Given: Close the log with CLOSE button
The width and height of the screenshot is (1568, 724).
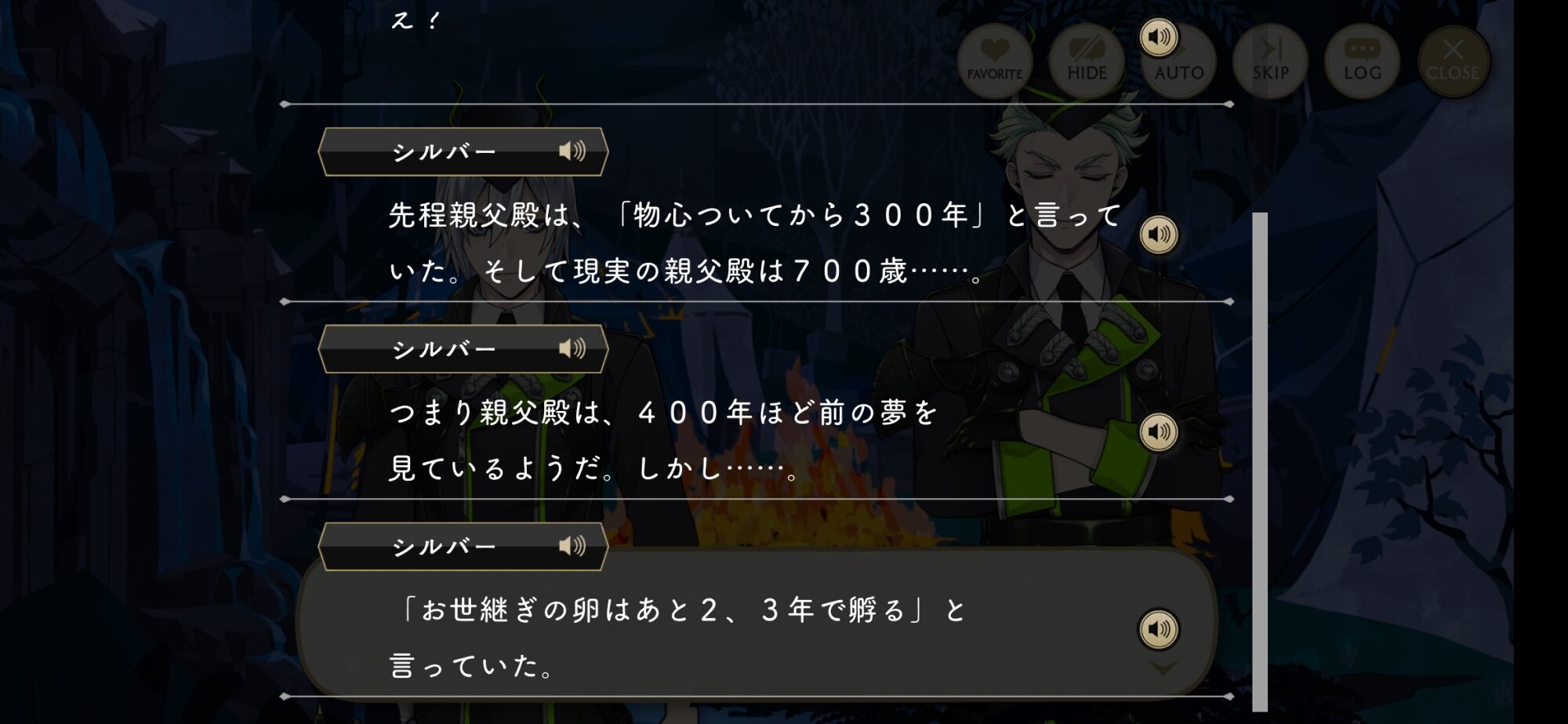Looking at the screenshot, I should click(1454, 61).
